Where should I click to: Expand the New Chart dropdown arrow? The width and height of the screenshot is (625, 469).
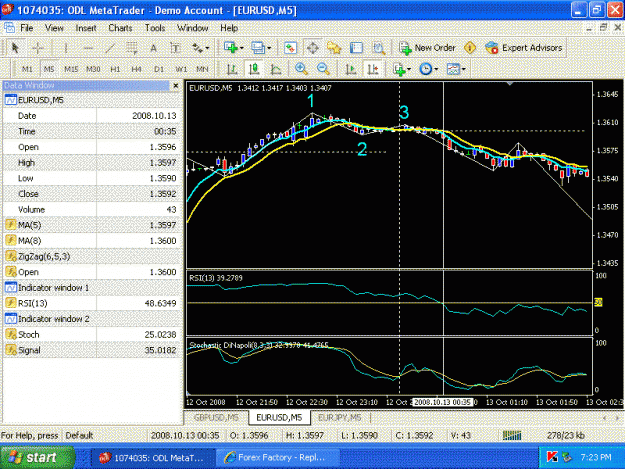click(242, 48)
